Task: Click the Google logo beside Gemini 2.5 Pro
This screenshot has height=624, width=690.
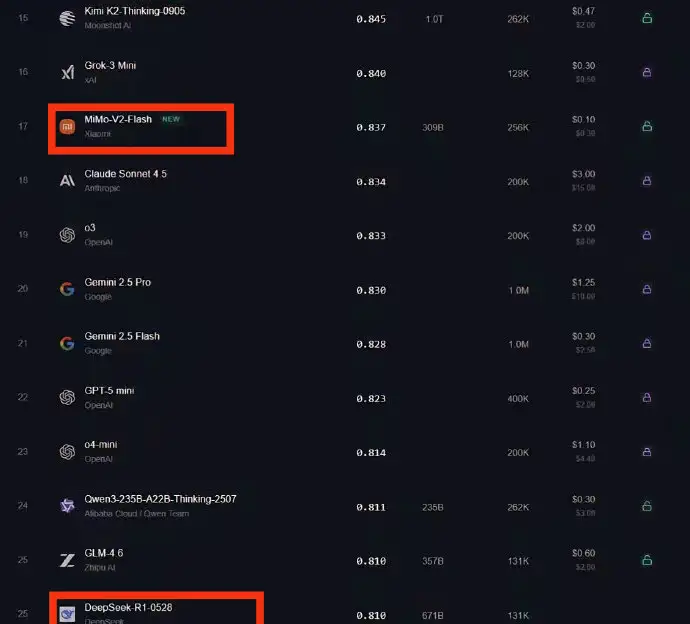Action: coord(67,289)
